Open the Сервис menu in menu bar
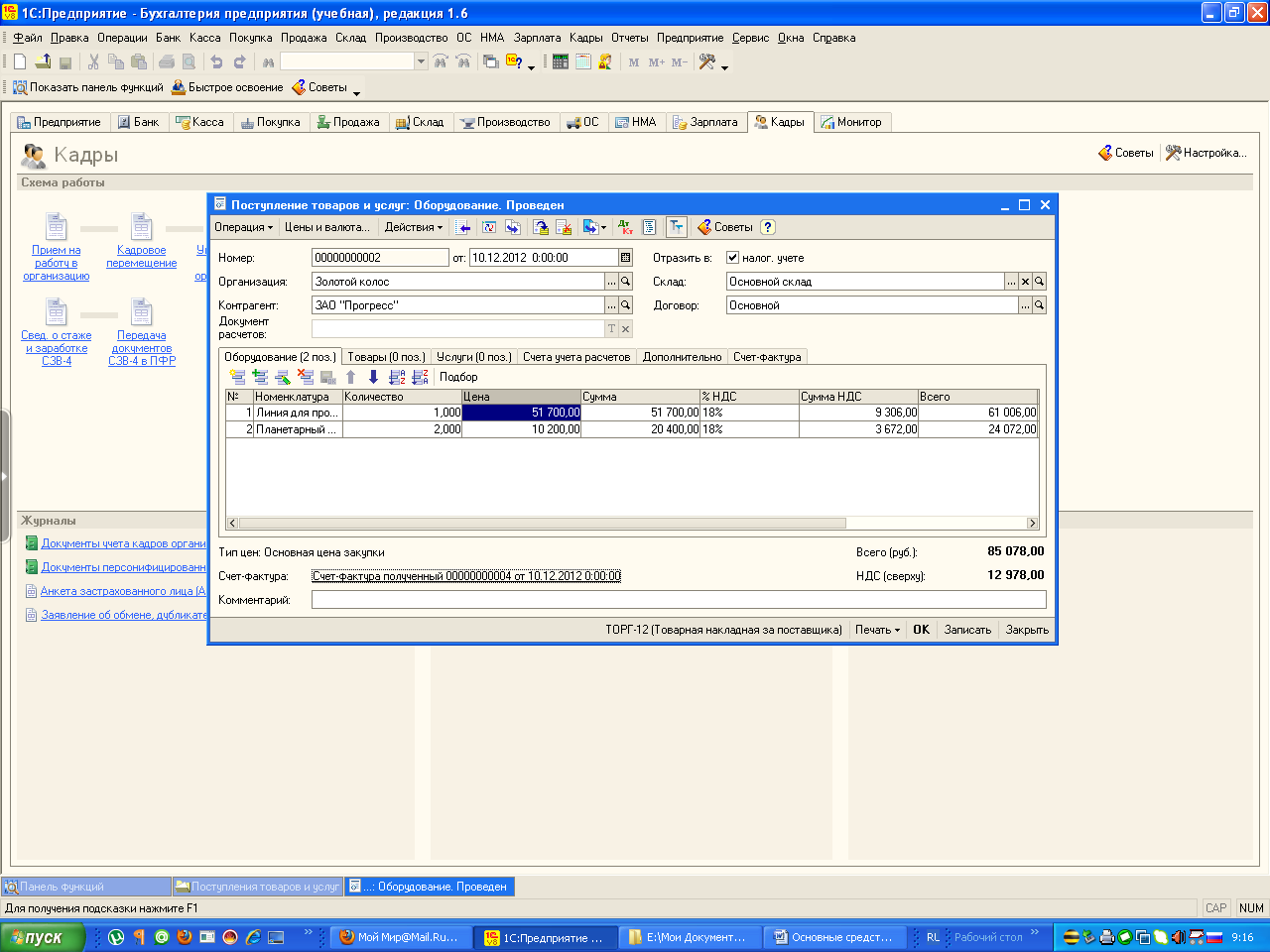Screen dimensions: 1270x952 [750, 38]
